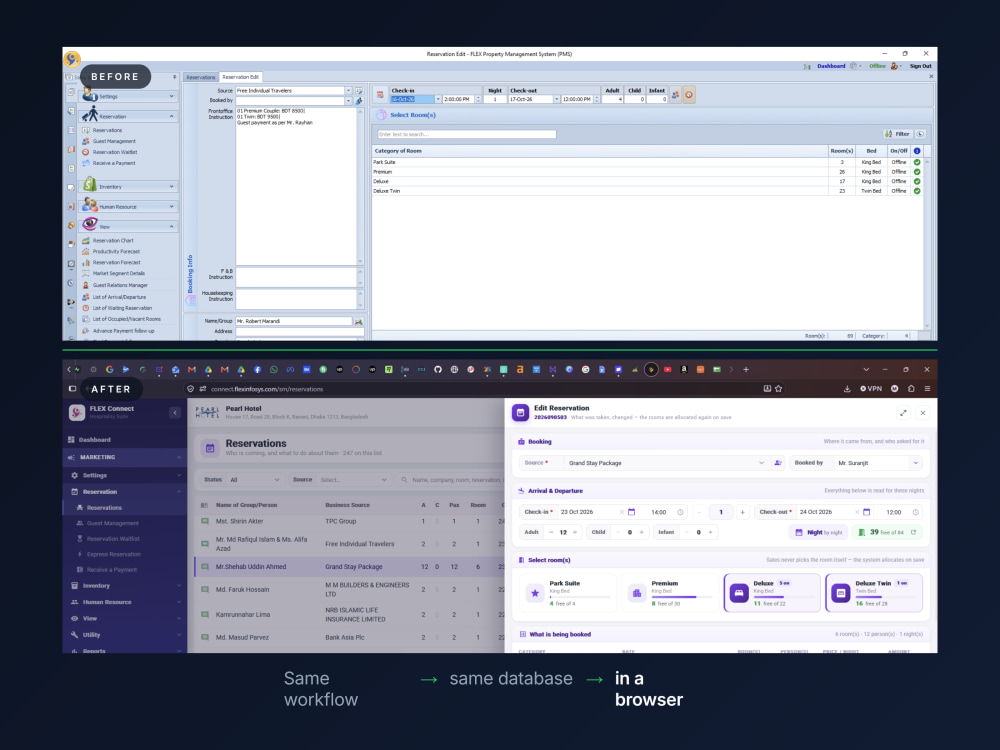Open the Check-in time clock icon
This screenshot has height=750, width=1000.
tap(680, 512)
